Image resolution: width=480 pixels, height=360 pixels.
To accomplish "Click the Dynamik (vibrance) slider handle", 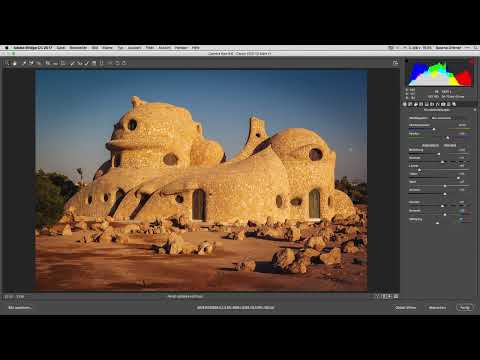I will [x=445, y=214].
